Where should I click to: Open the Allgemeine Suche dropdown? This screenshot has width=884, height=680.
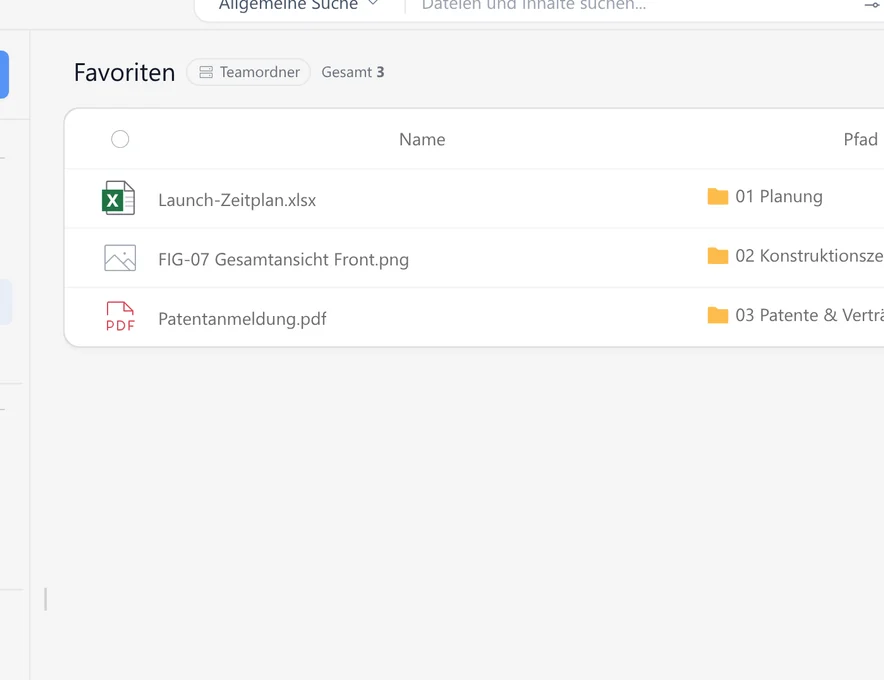pyautogui.click(x=298, y=5)
